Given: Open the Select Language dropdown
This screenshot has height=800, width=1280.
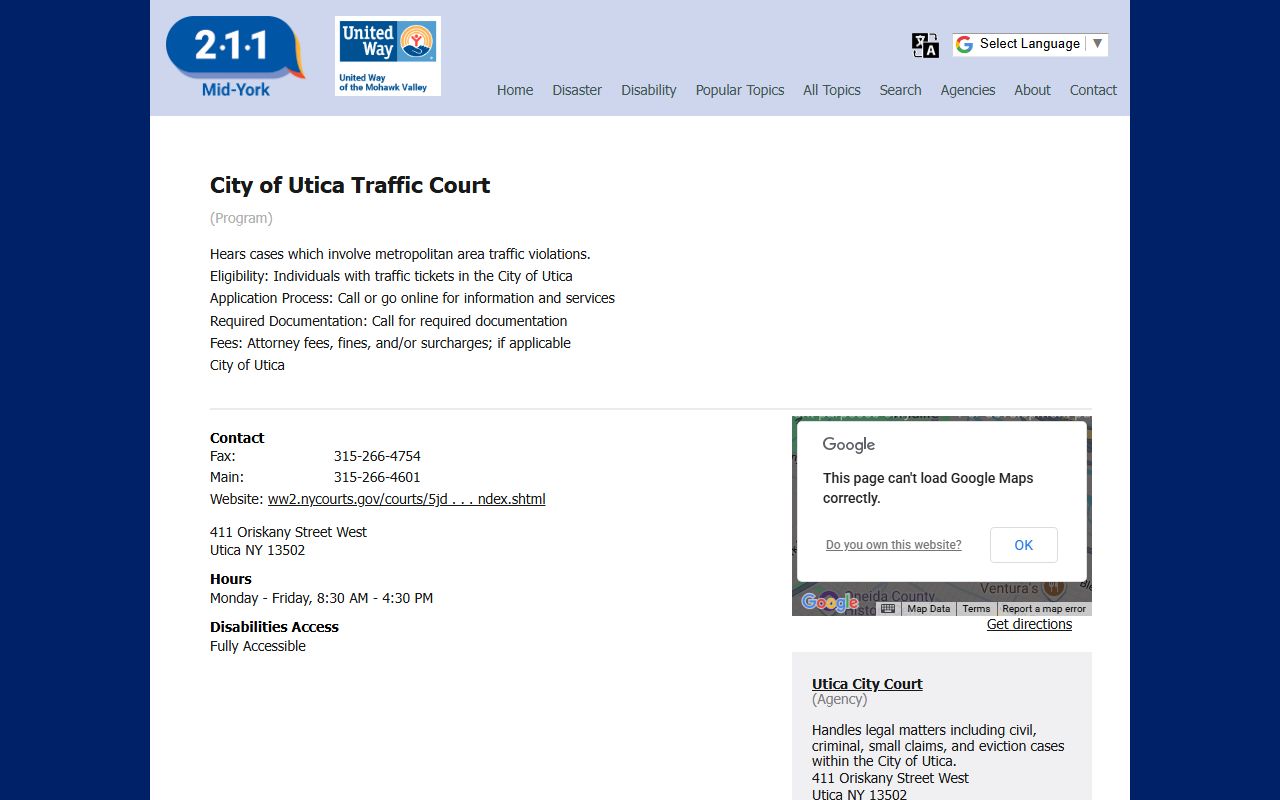Looking at the screenshot, I should pos(1030,44).
